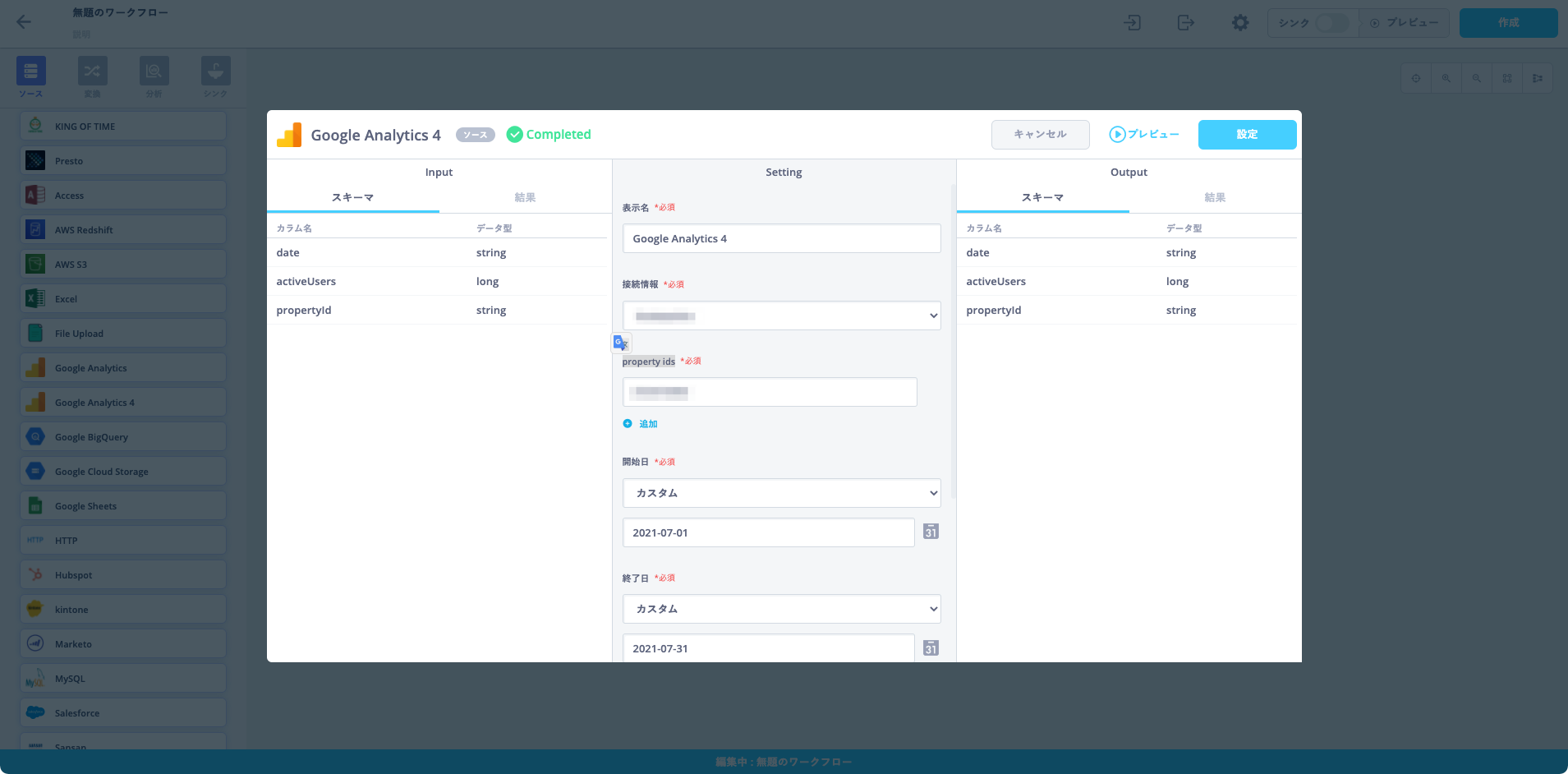The width and height of the screenshot is (1568, 774).
Task: Open the import workflow icon
Action: (1133, 22)
